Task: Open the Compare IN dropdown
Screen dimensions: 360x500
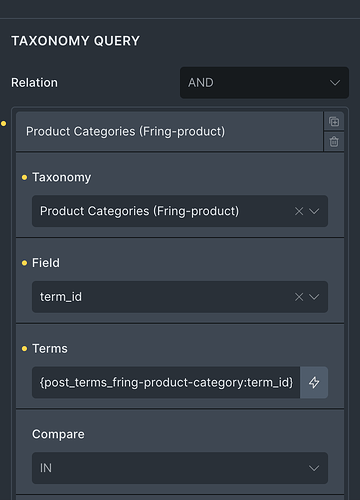Action: tap(180, 468)
